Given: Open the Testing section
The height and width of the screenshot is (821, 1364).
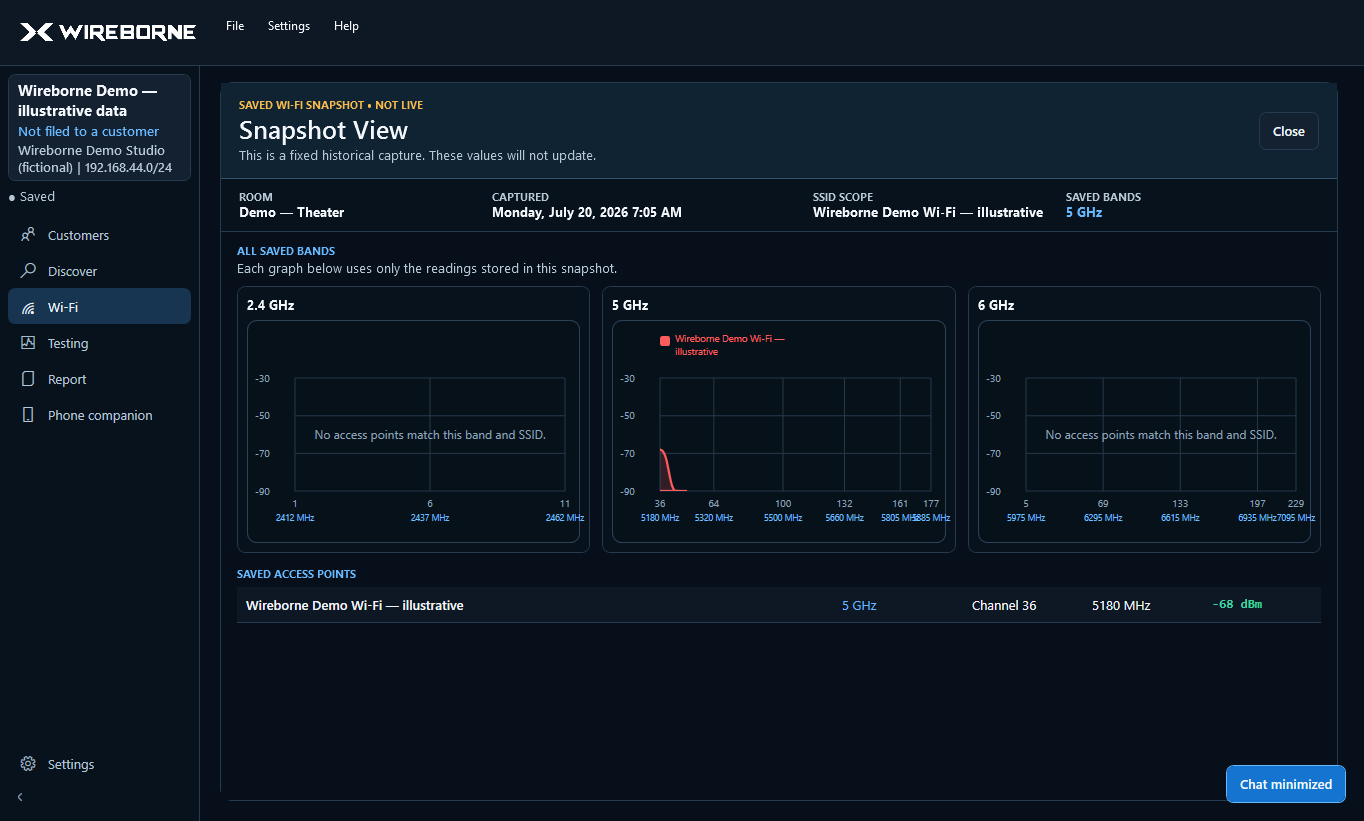Looking at the screenshot, I should click(x=99, y=343).
